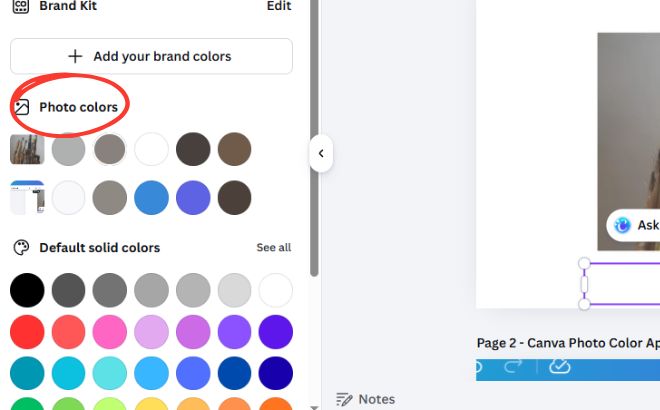Pick white swatch in brushes photo row

[151, 149]
